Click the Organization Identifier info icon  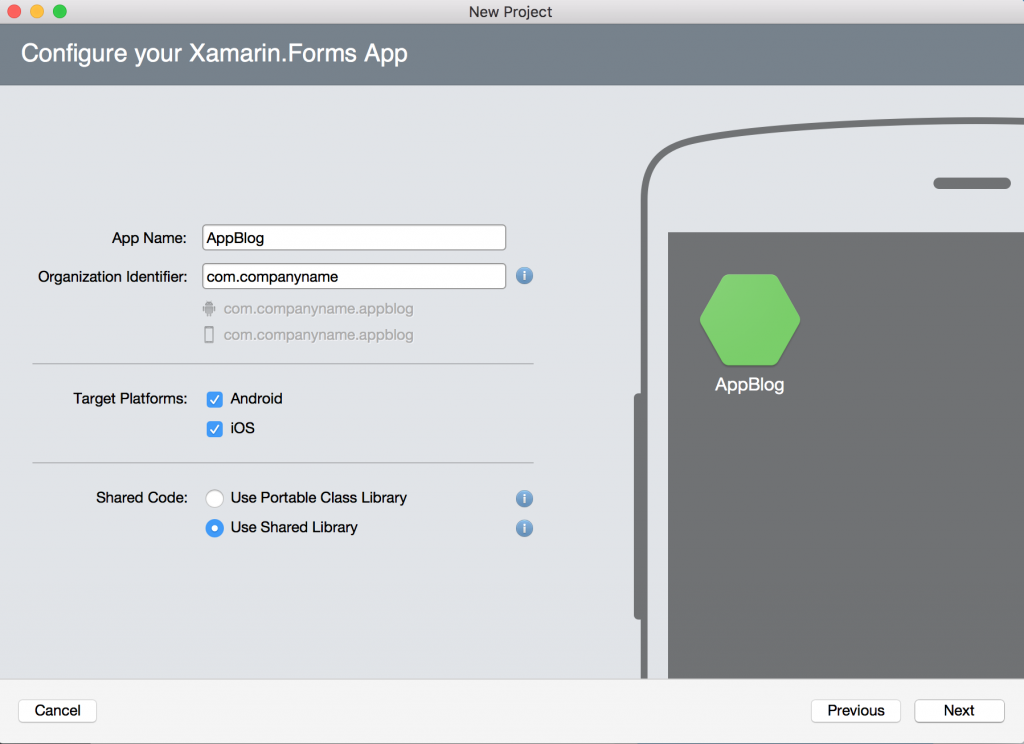[x=524, y=276]
